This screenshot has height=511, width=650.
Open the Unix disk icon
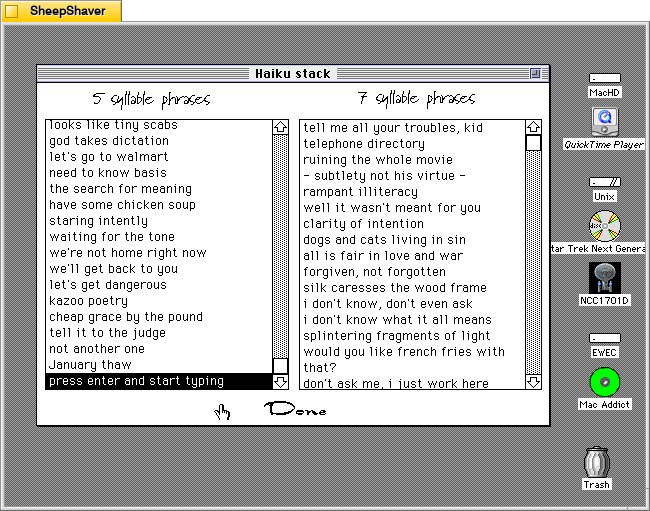point(604,182)
